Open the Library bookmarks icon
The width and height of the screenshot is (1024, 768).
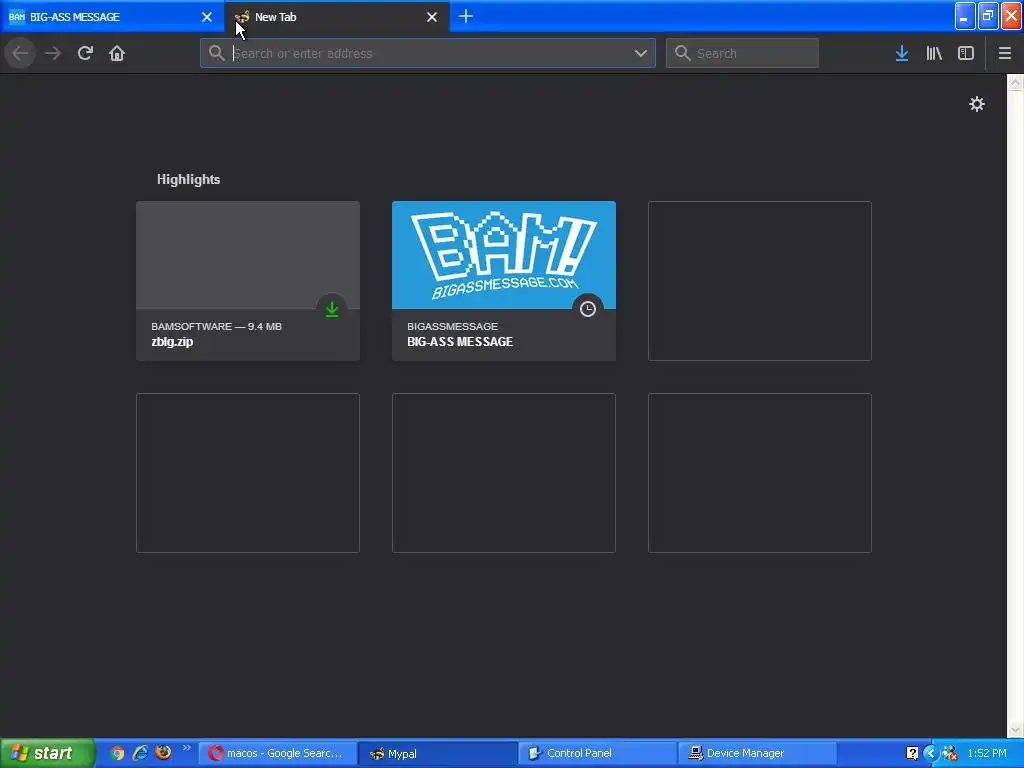(x=934, y=53)
